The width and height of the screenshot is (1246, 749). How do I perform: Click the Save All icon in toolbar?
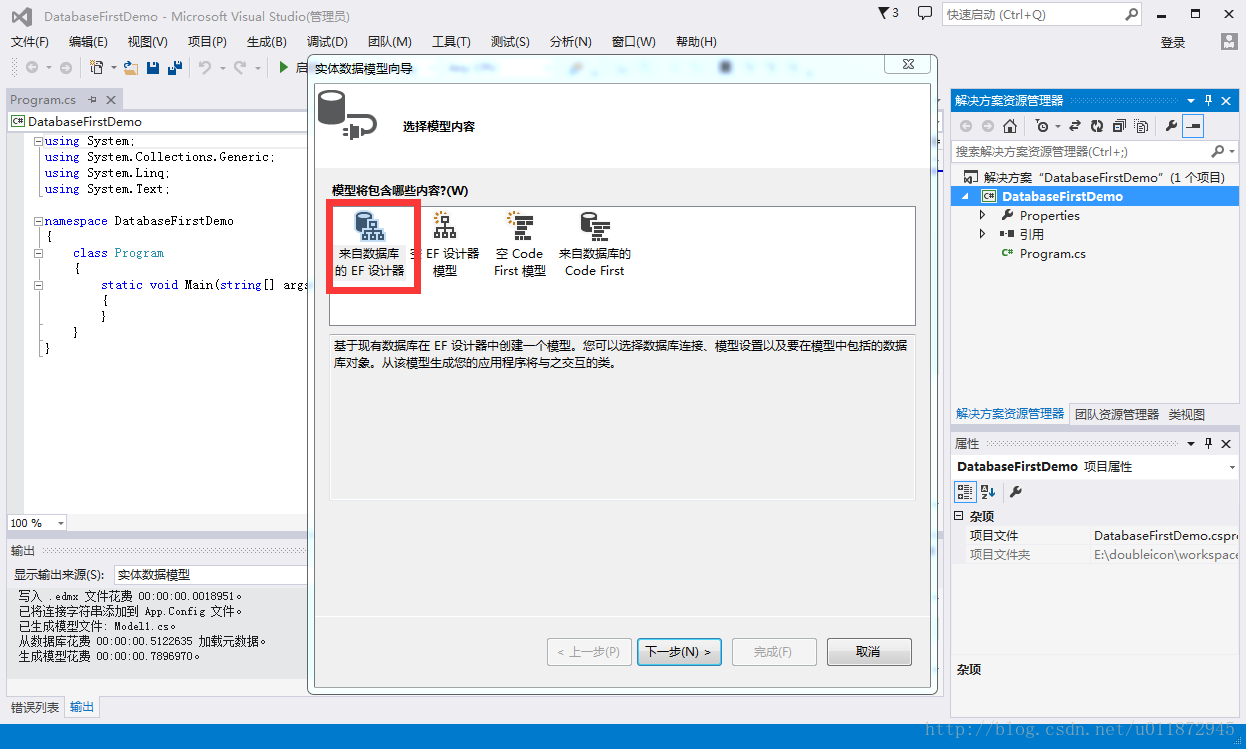click(x=174, y=68)
